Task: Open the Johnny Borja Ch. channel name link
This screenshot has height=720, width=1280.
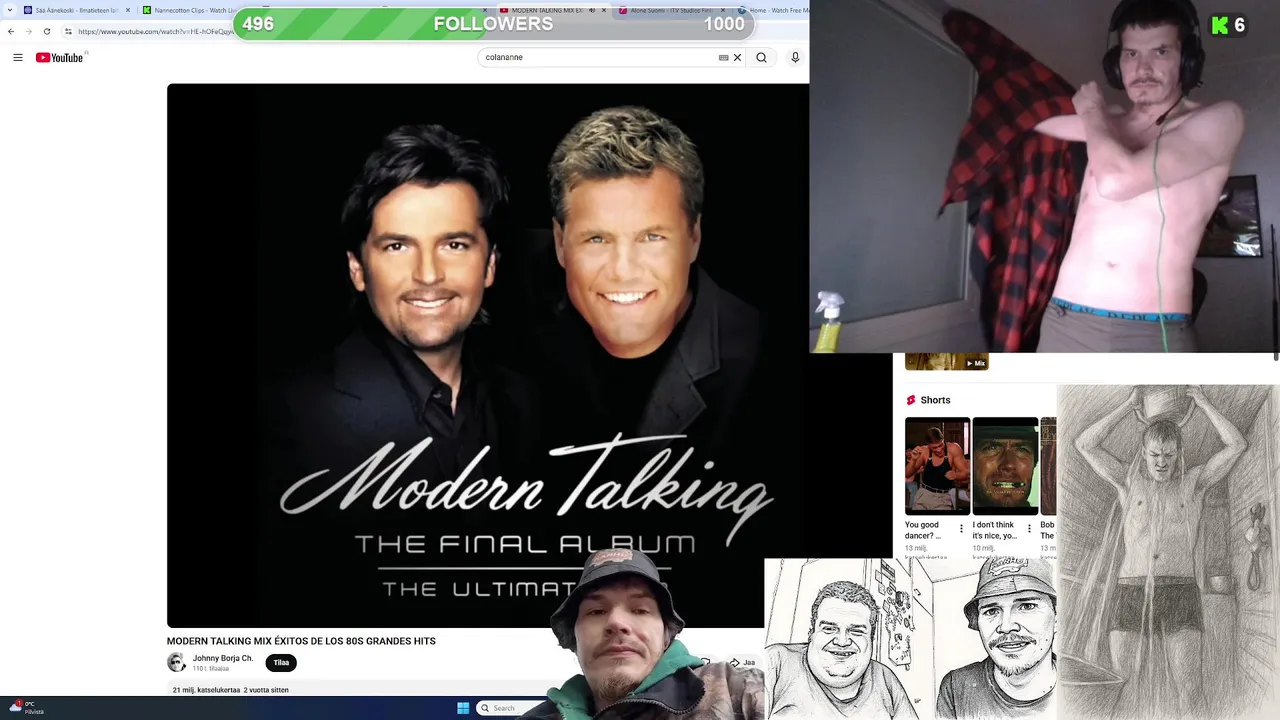Action: pos(223,658)
